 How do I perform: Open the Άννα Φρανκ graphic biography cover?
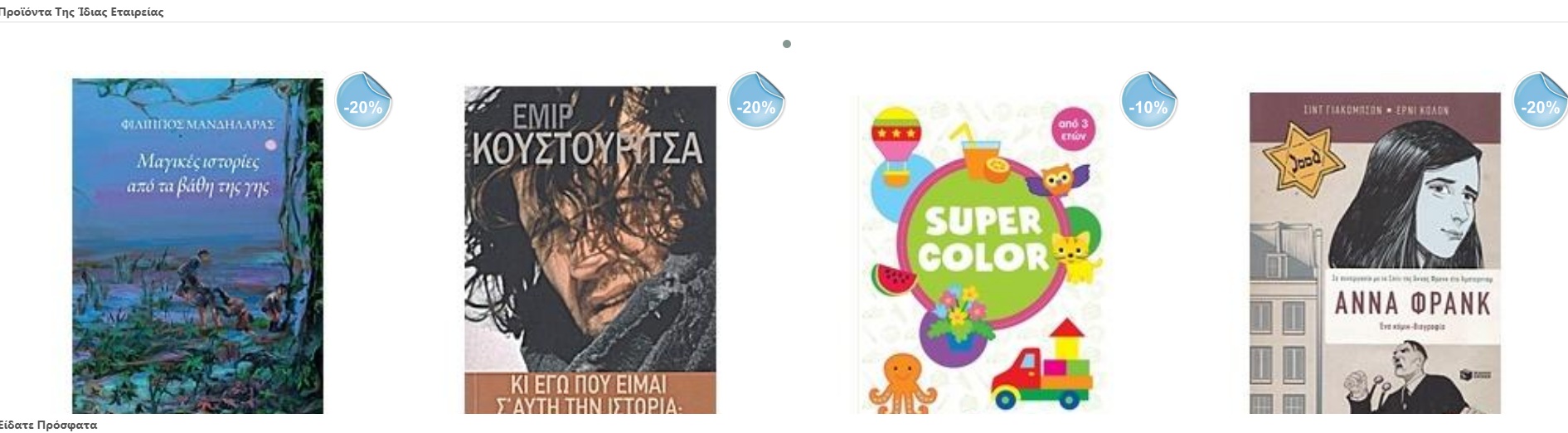point(1375,253)
